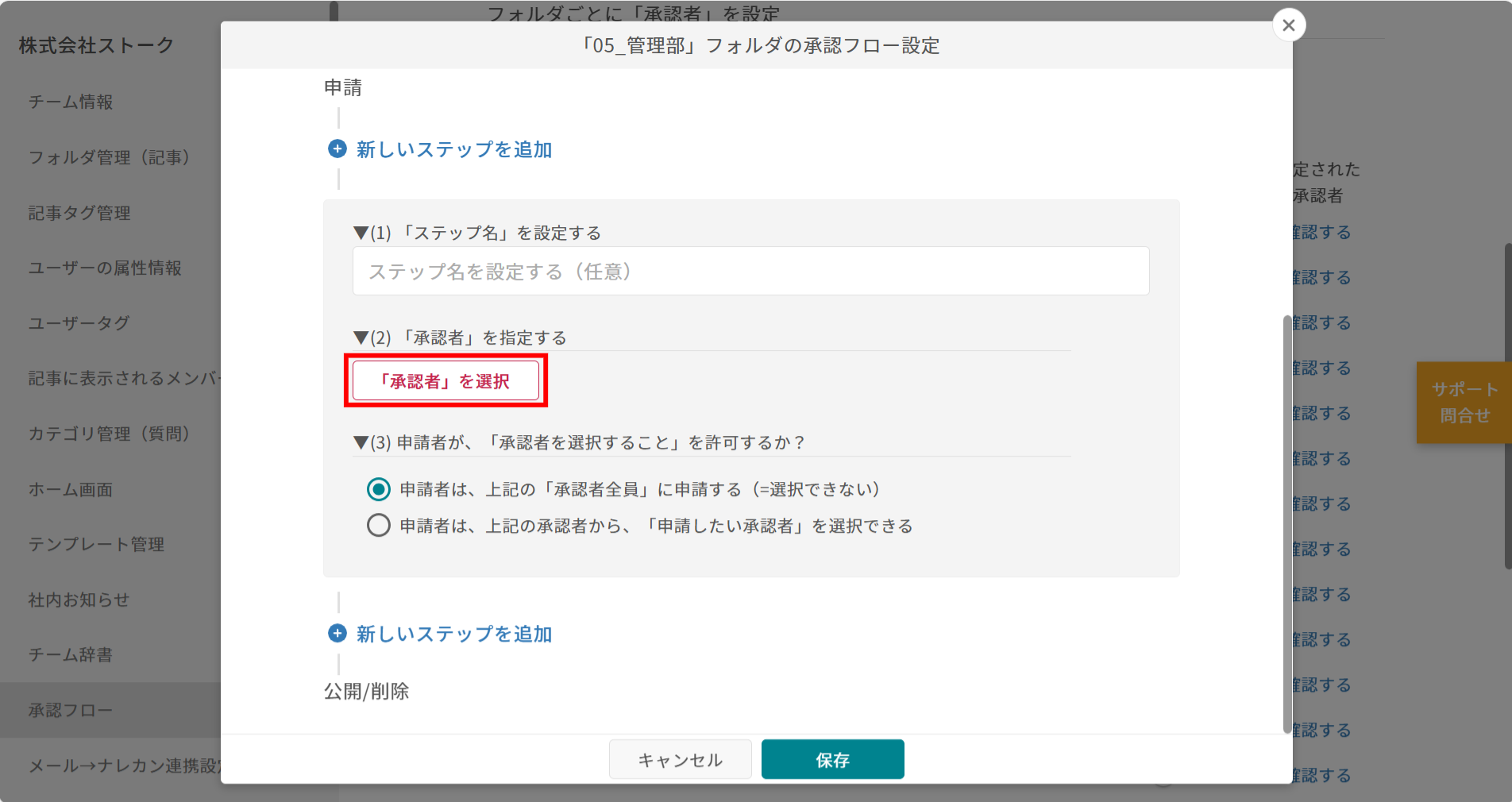Click the plus icon above step settings
Viewport: 1512px width, 802px height.
(x=337, y=149)
